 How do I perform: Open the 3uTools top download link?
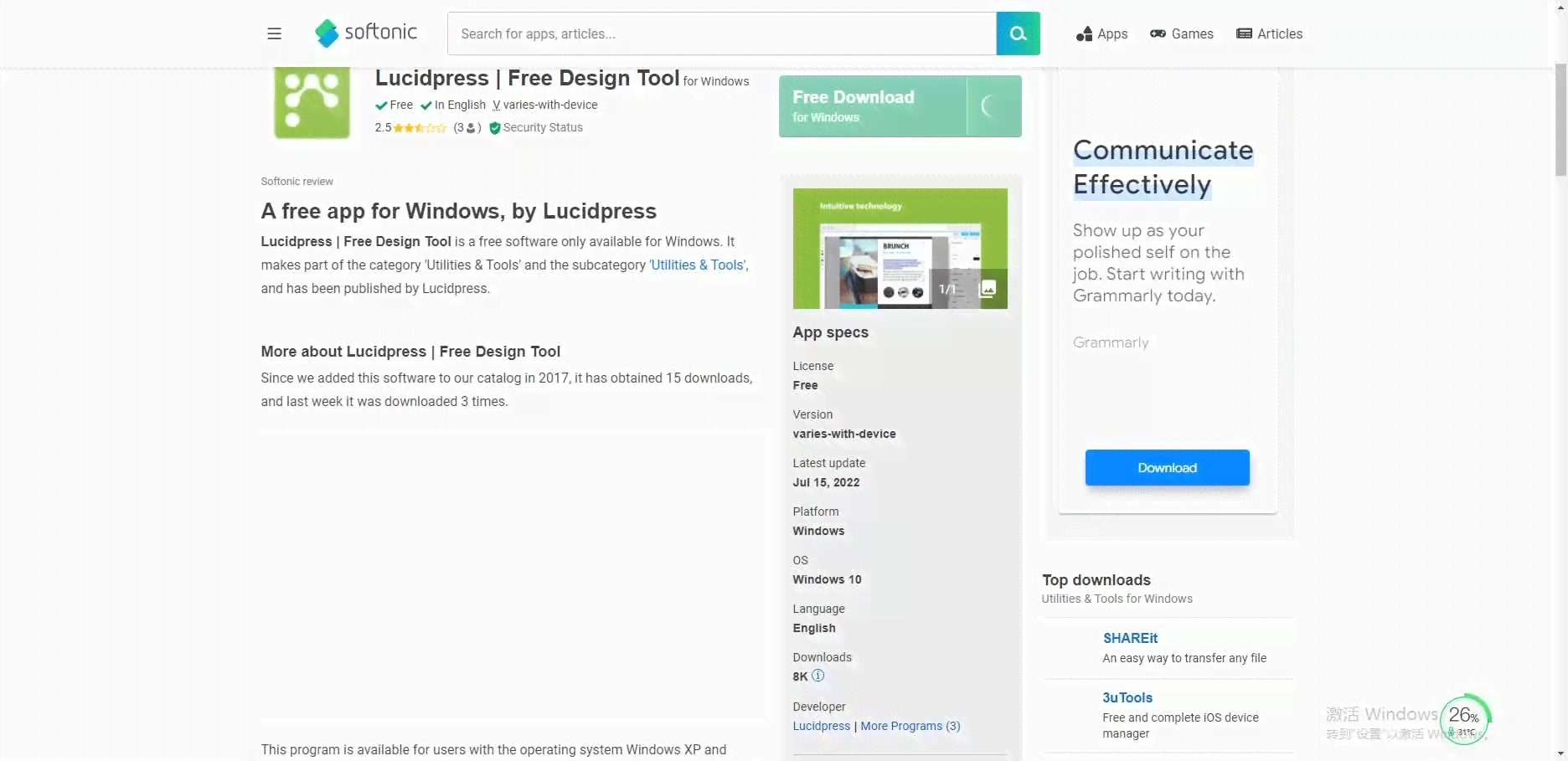(1127, 697)
